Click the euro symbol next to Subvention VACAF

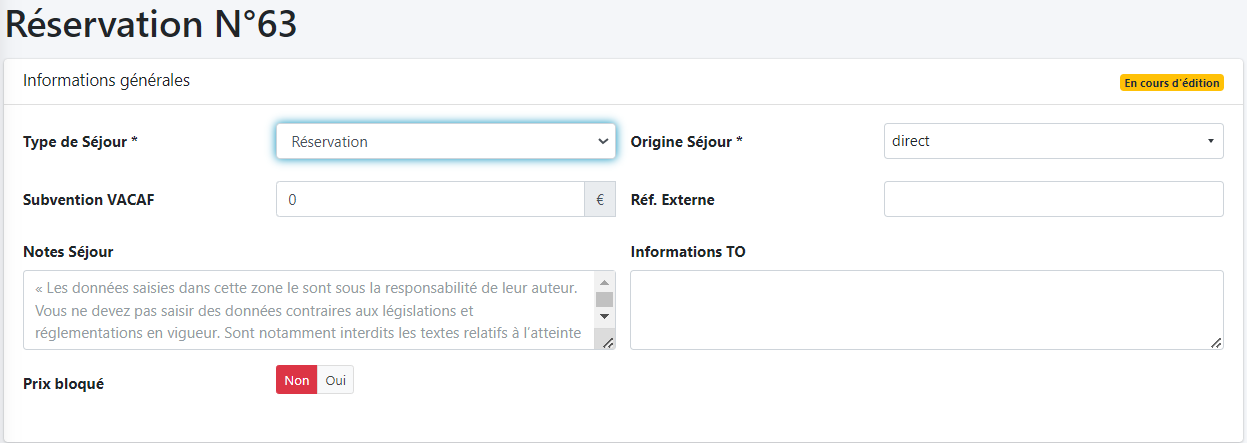600,199
